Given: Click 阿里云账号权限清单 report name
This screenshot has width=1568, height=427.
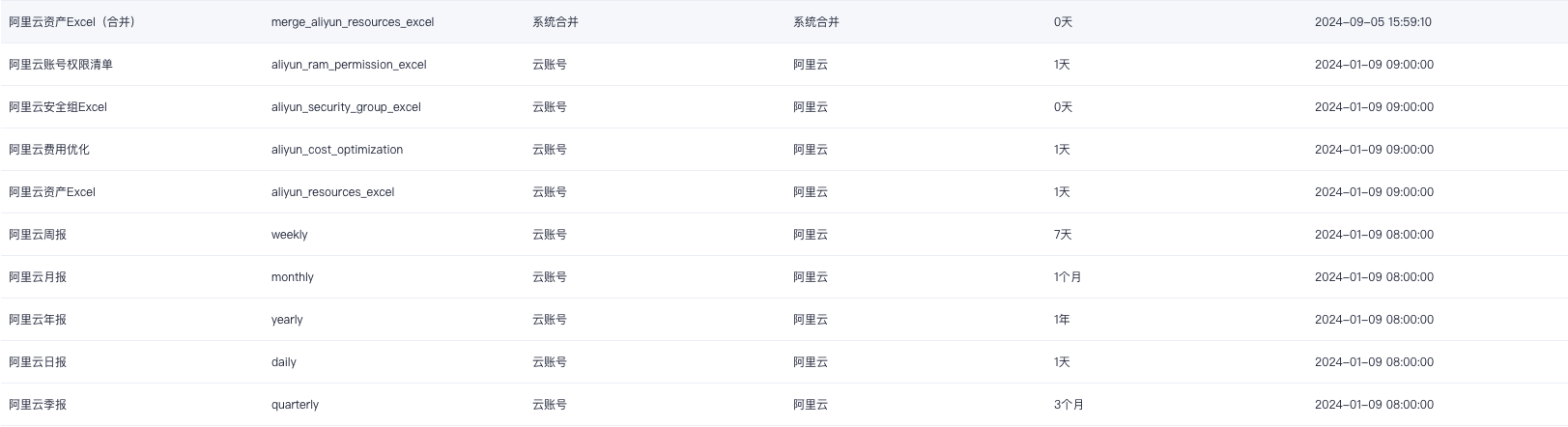Looking at the screenshot, I should [61, 65].
